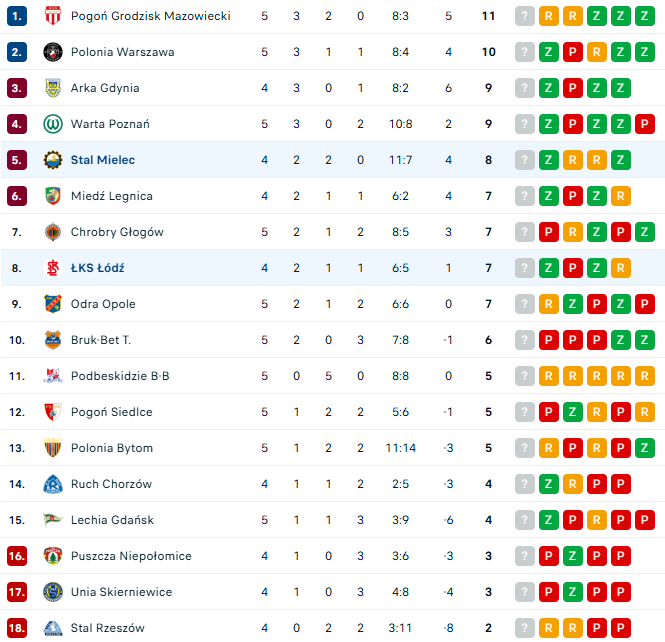Click Podbeskidzie's last orange R draw badge

(x=645, y=376)
